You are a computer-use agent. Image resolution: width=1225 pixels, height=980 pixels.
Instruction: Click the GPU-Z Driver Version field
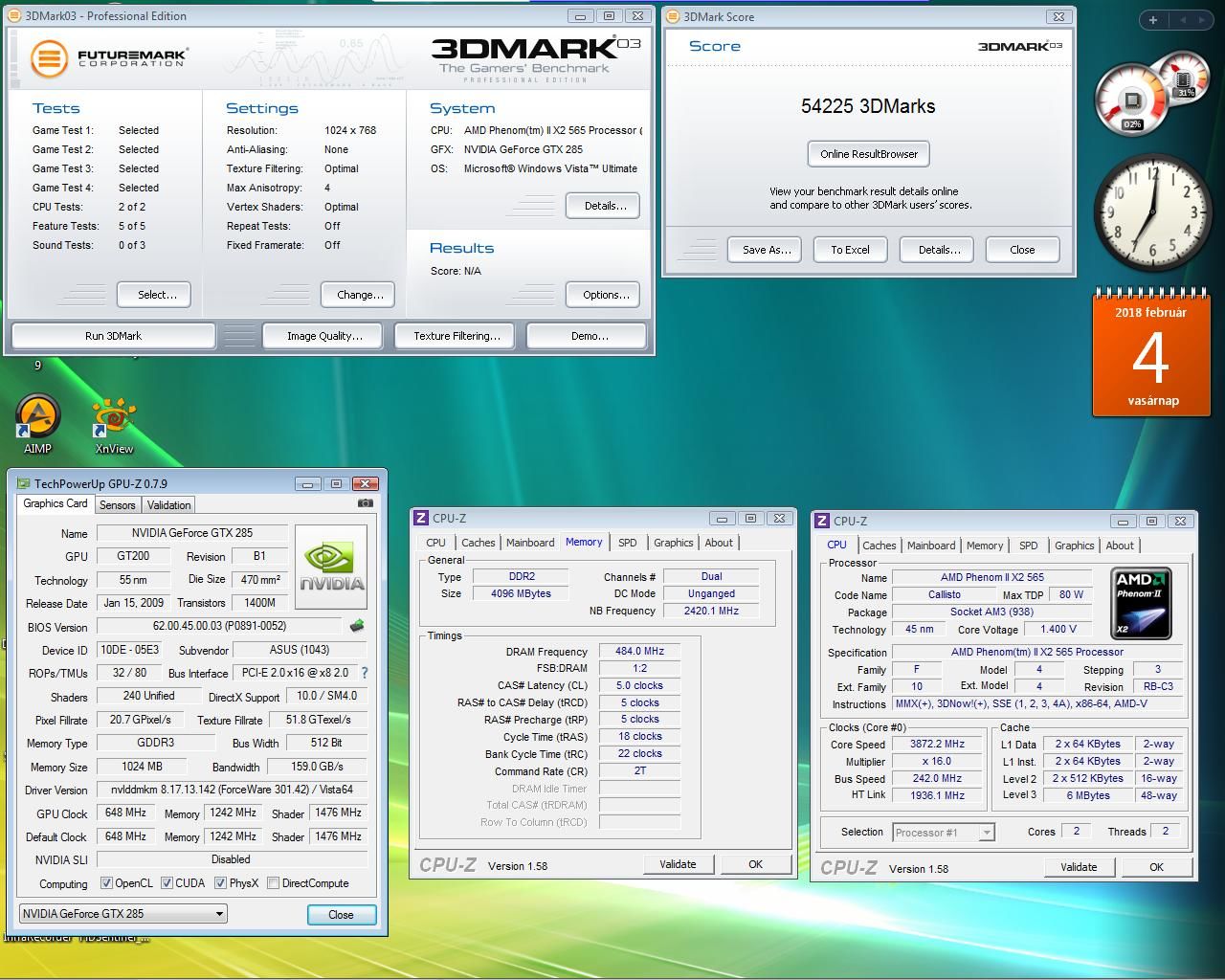(x=233, y=791)
